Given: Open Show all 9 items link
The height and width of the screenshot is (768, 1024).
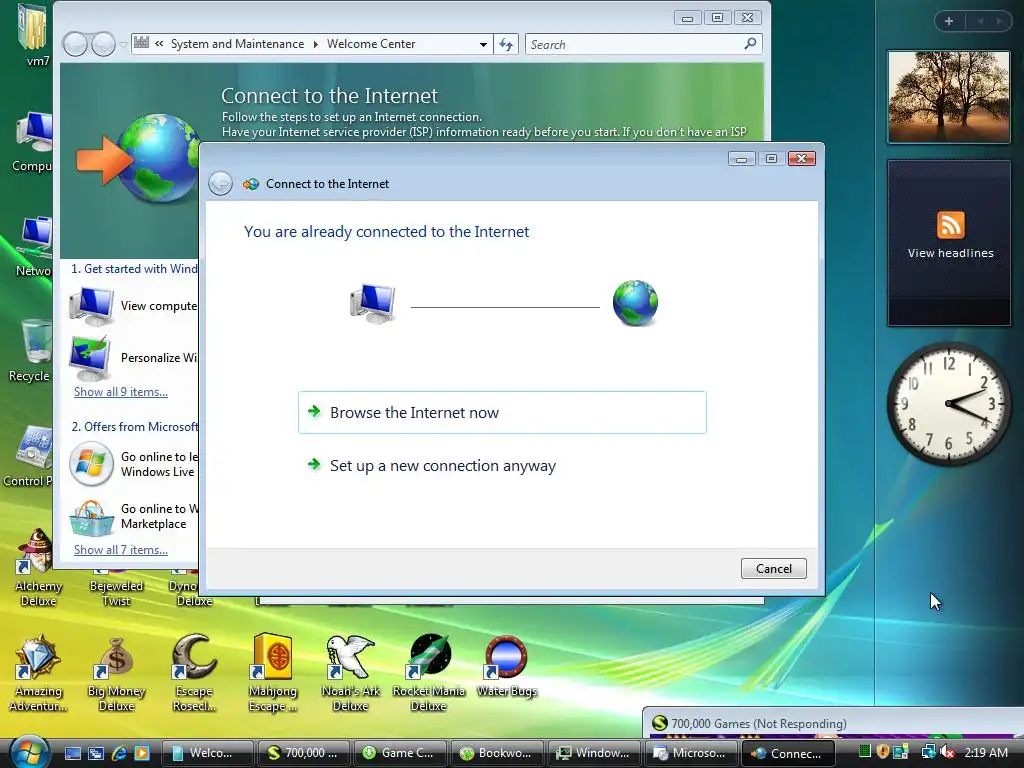Looking at the screenshot, I should coord(121,392).
